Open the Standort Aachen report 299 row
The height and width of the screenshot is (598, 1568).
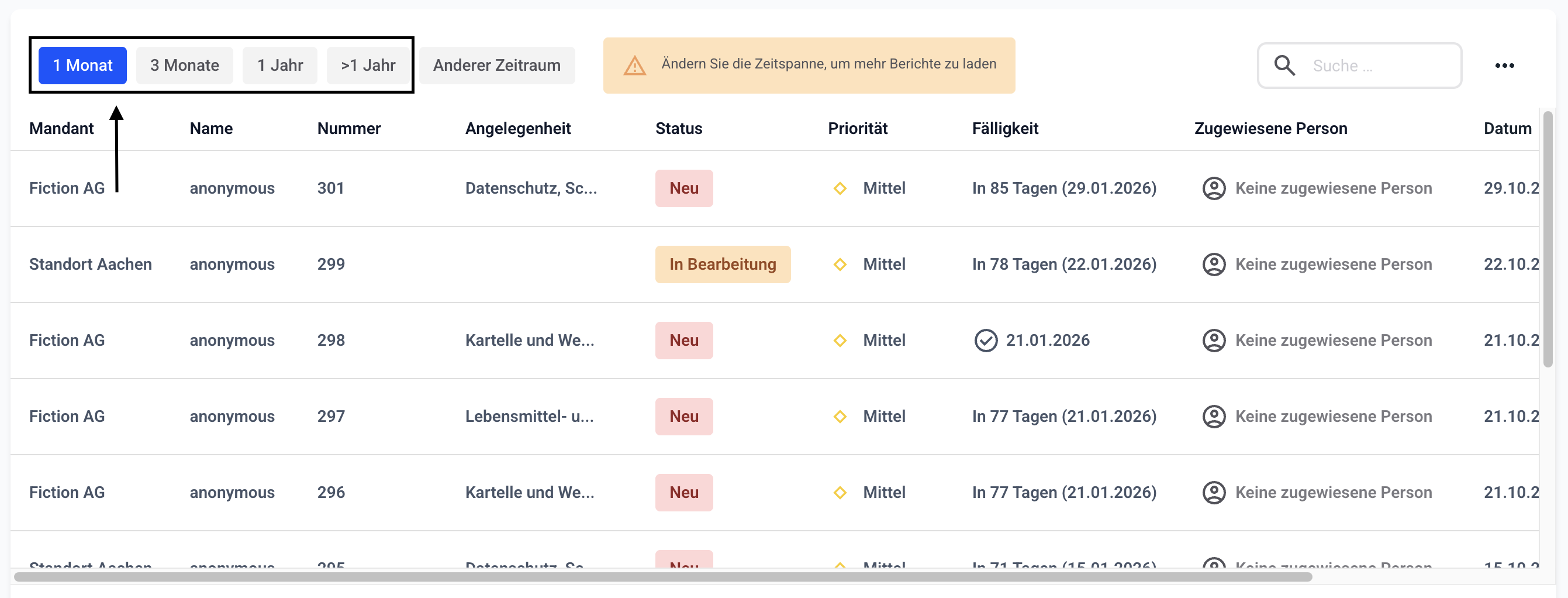[90, 264]
